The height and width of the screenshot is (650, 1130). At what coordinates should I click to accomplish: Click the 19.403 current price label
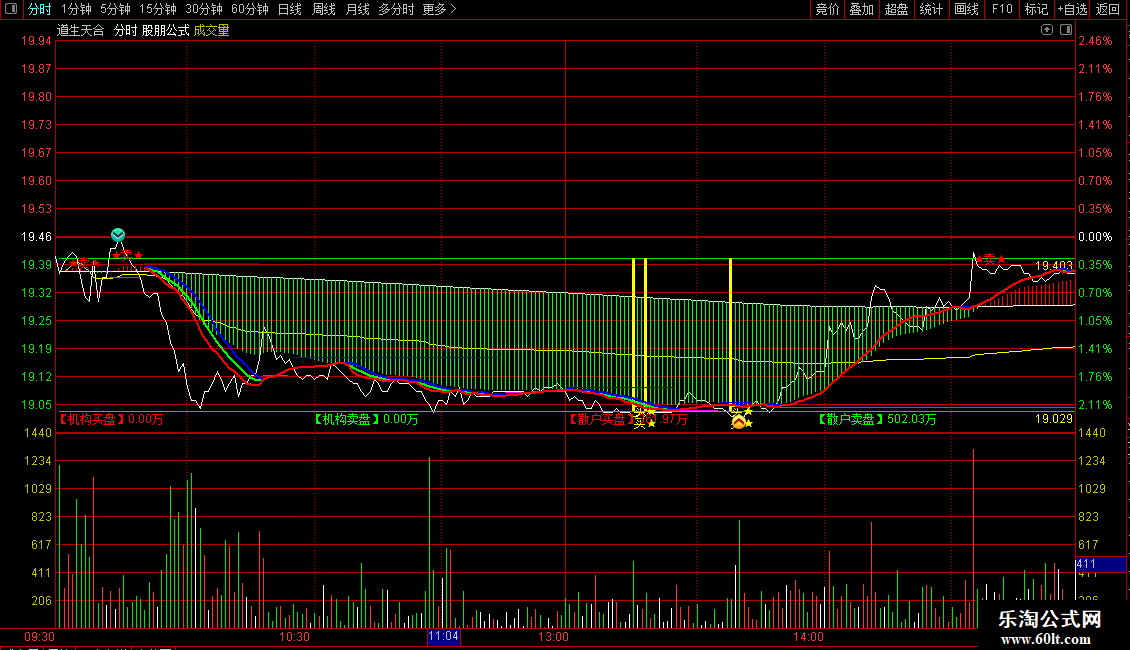[x=1054, y=266]
